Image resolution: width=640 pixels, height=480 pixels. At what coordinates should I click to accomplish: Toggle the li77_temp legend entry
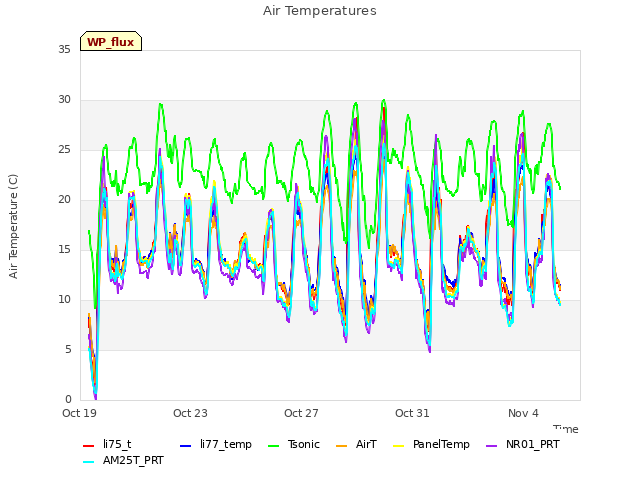click(216, 444)
